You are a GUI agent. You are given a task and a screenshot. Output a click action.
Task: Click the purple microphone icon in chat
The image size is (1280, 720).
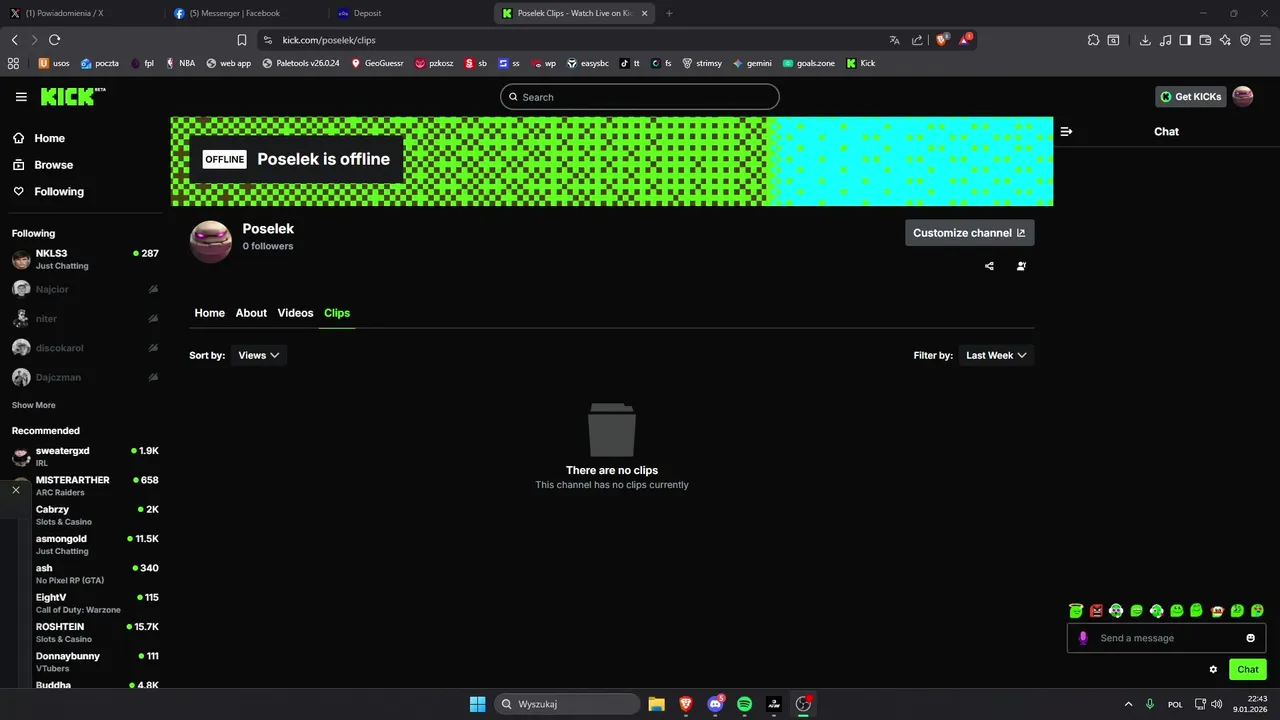(x=1083, y=638)
